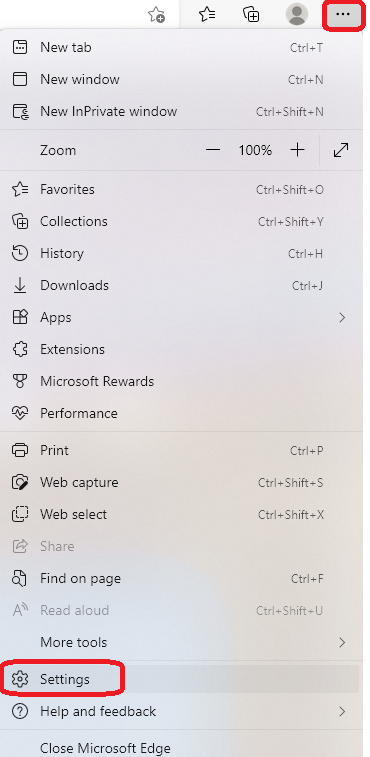Expand the Apps submenu
This screenshot has width=370, height=757.
point(181,317)
